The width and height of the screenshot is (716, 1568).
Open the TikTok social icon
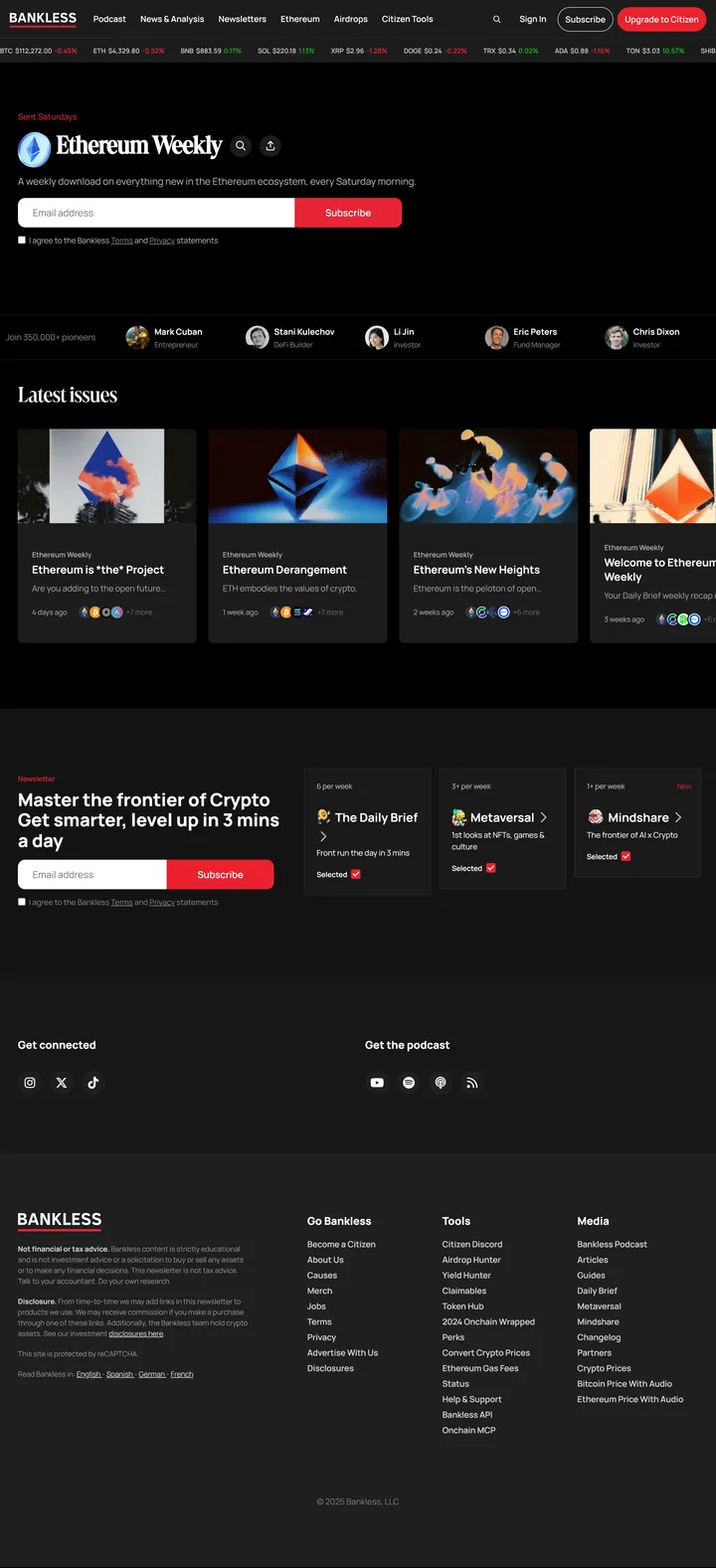(x=93, y=1083)
